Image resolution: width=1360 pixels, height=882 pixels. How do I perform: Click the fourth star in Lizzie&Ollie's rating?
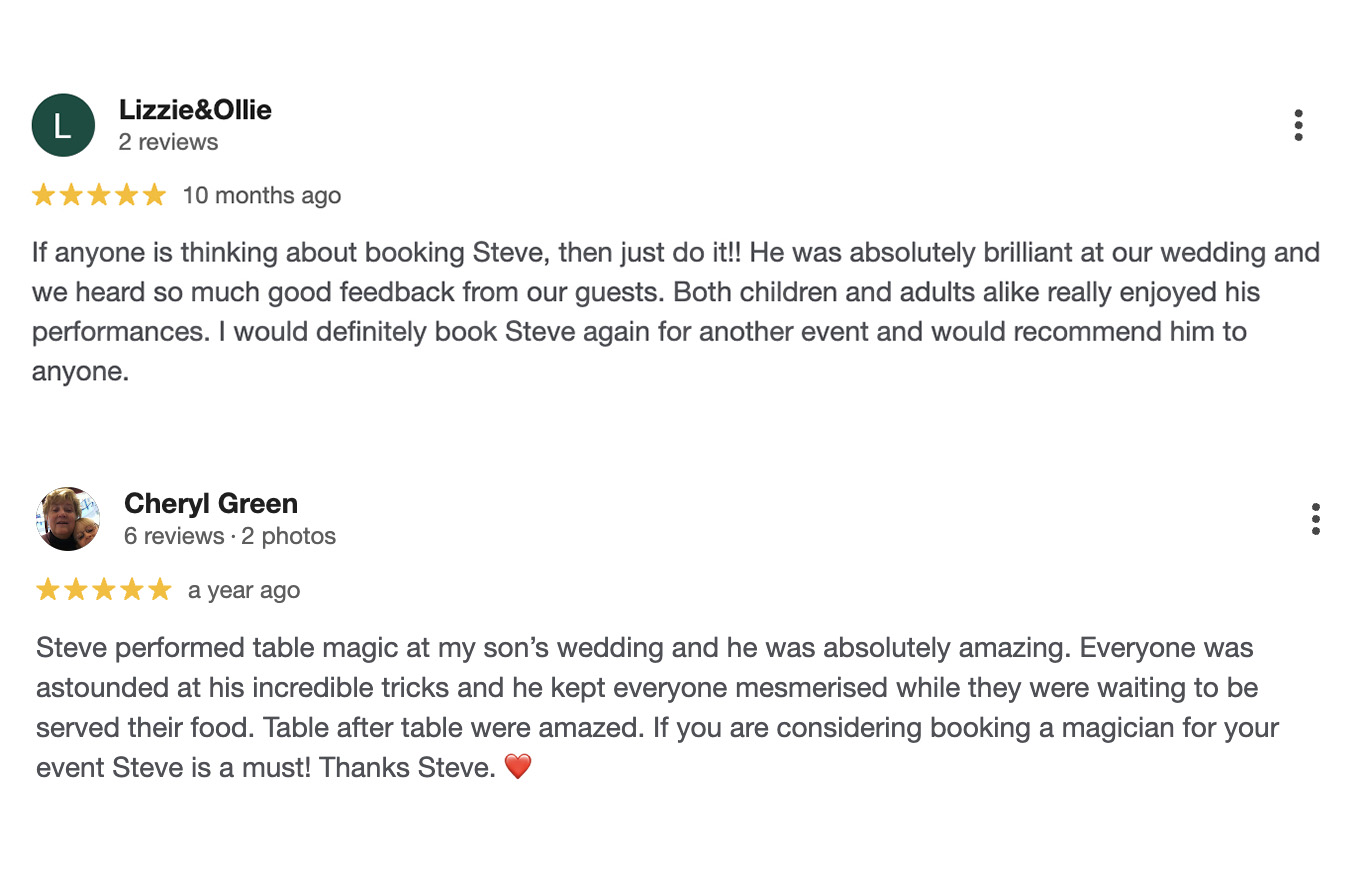click(x=126, y=194)
